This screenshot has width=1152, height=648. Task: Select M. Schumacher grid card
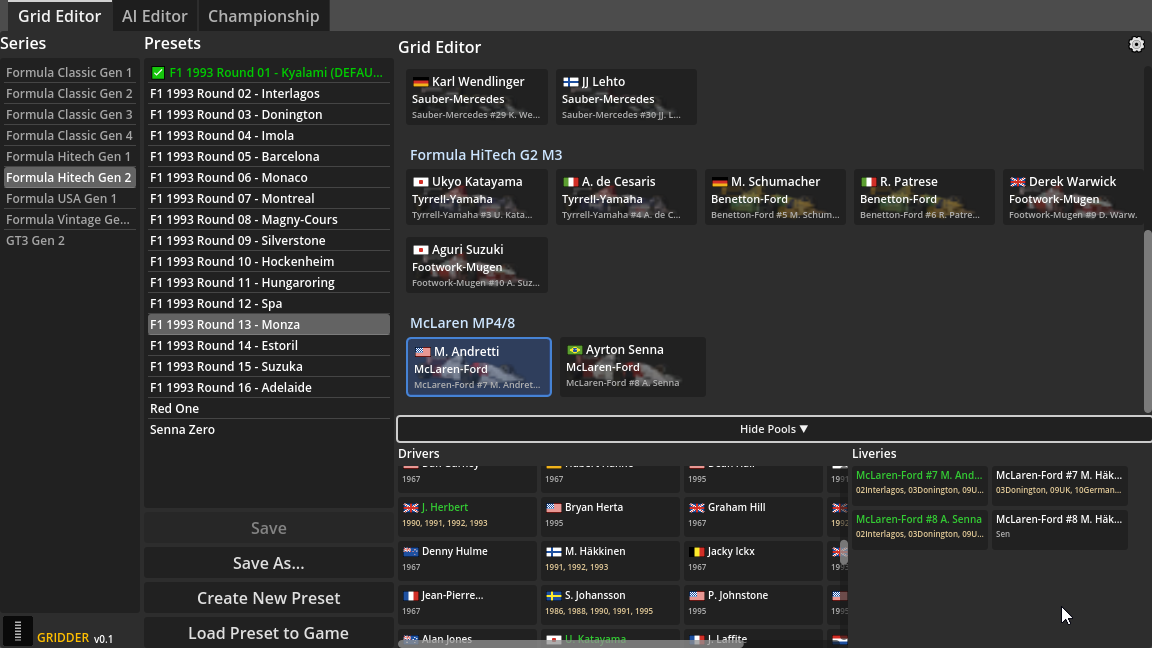(776, 197)
